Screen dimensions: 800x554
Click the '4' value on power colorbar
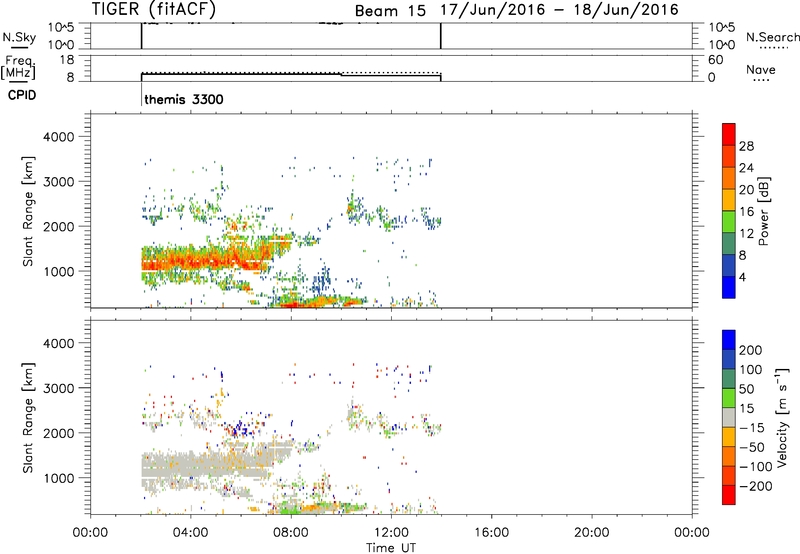click(x=743, y=277)
